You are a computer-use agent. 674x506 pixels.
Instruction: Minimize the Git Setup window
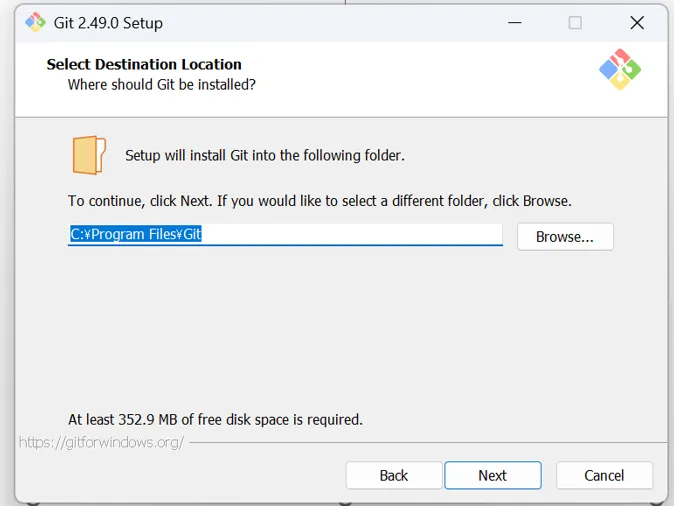click(514, 22)
